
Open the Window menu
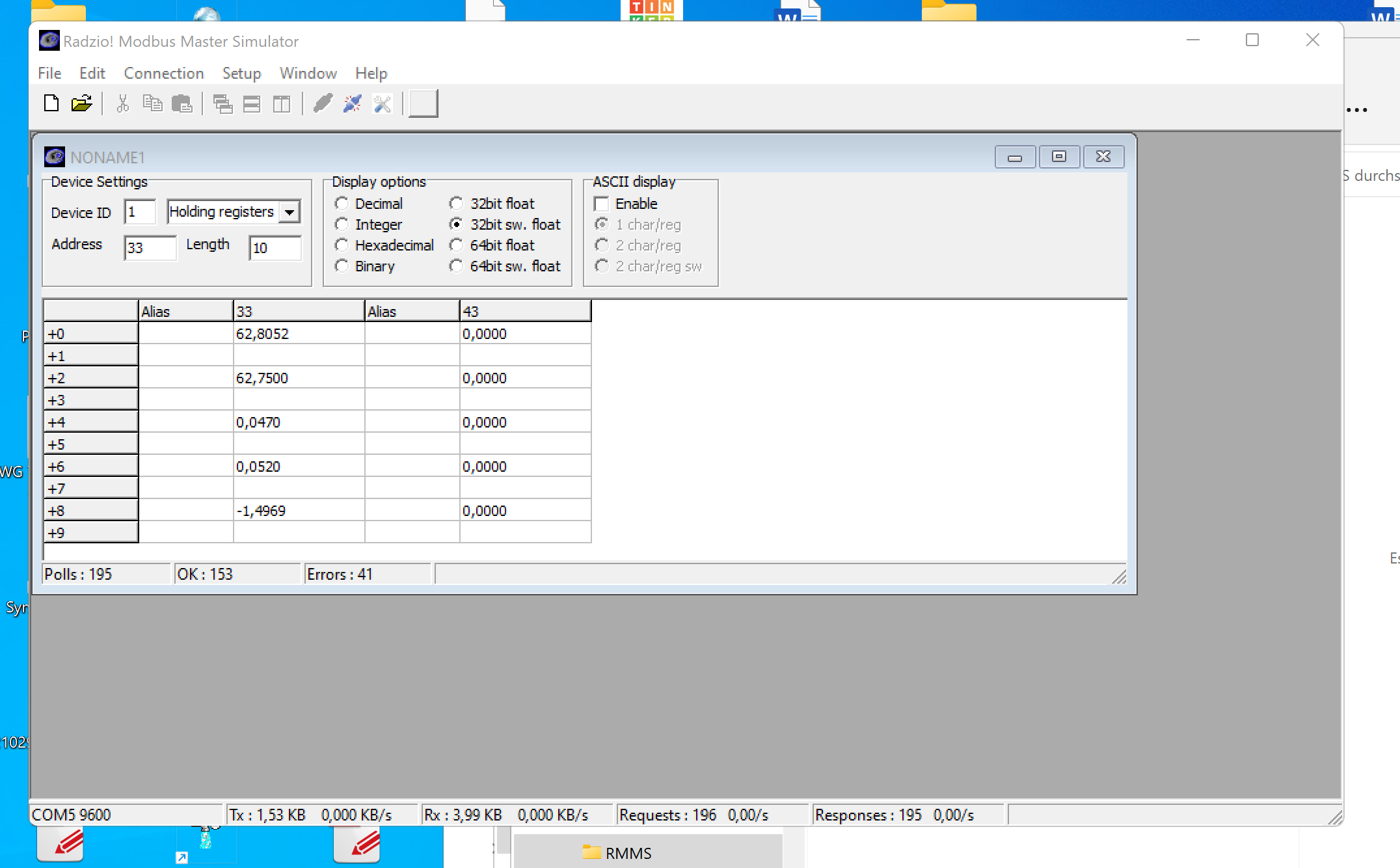point(308,73)
